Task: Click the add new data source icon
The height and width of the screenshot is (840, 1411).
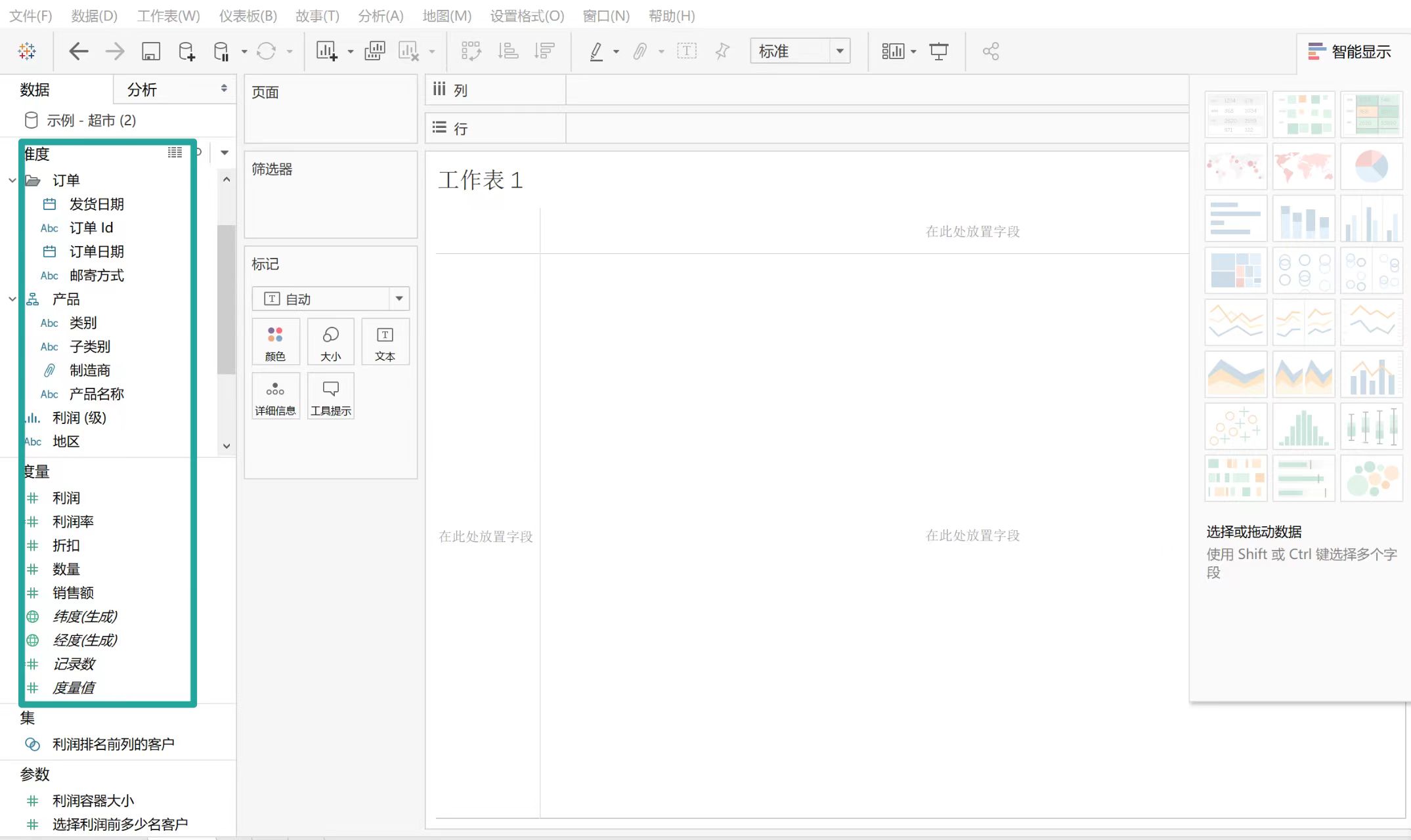Action: [186, 51]
